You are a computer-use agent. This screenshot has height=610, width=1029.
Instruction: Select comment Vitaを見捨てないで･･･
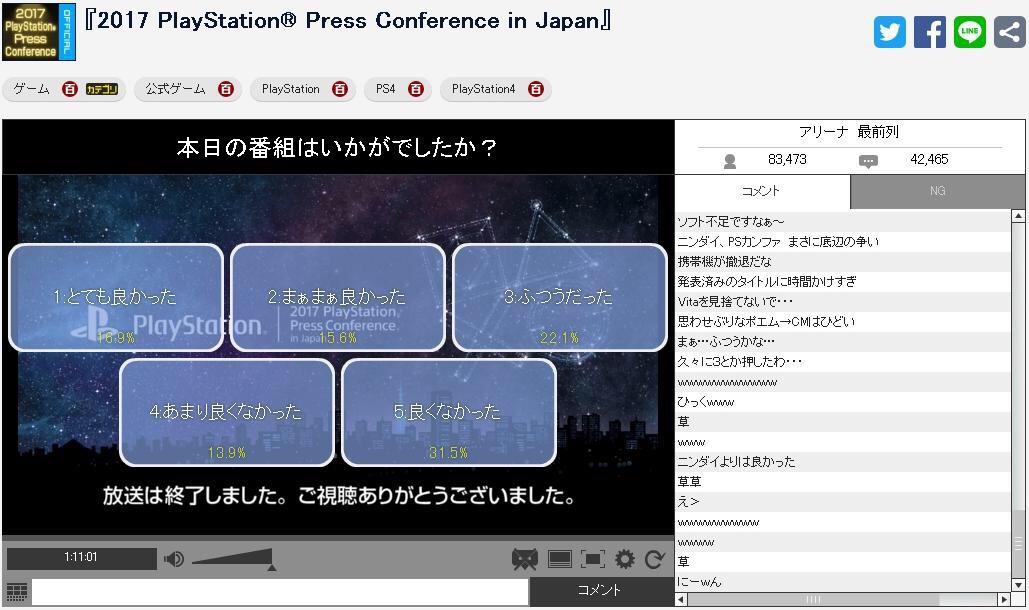coord(843,302)
